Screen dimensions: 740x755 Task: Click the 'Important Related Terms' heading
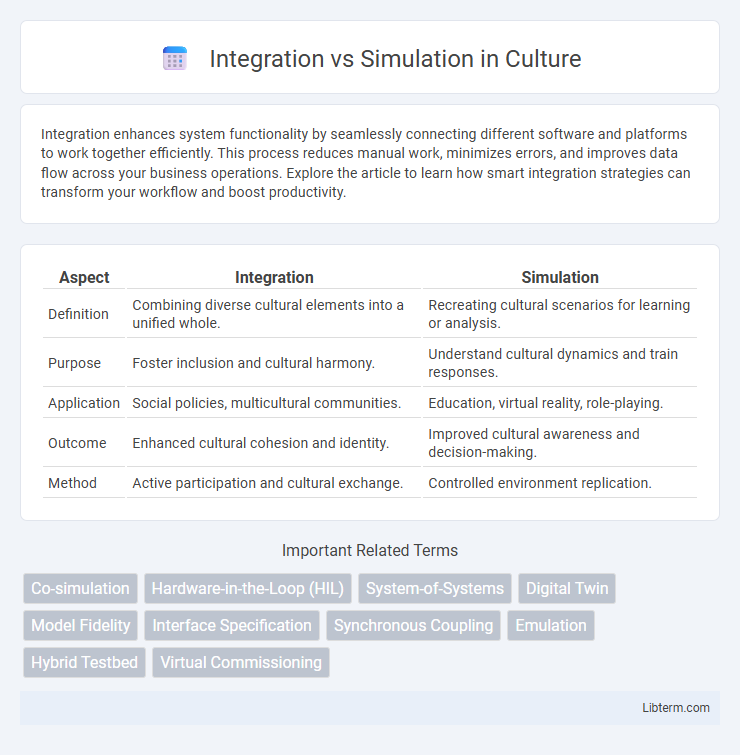tap(370, 550)
